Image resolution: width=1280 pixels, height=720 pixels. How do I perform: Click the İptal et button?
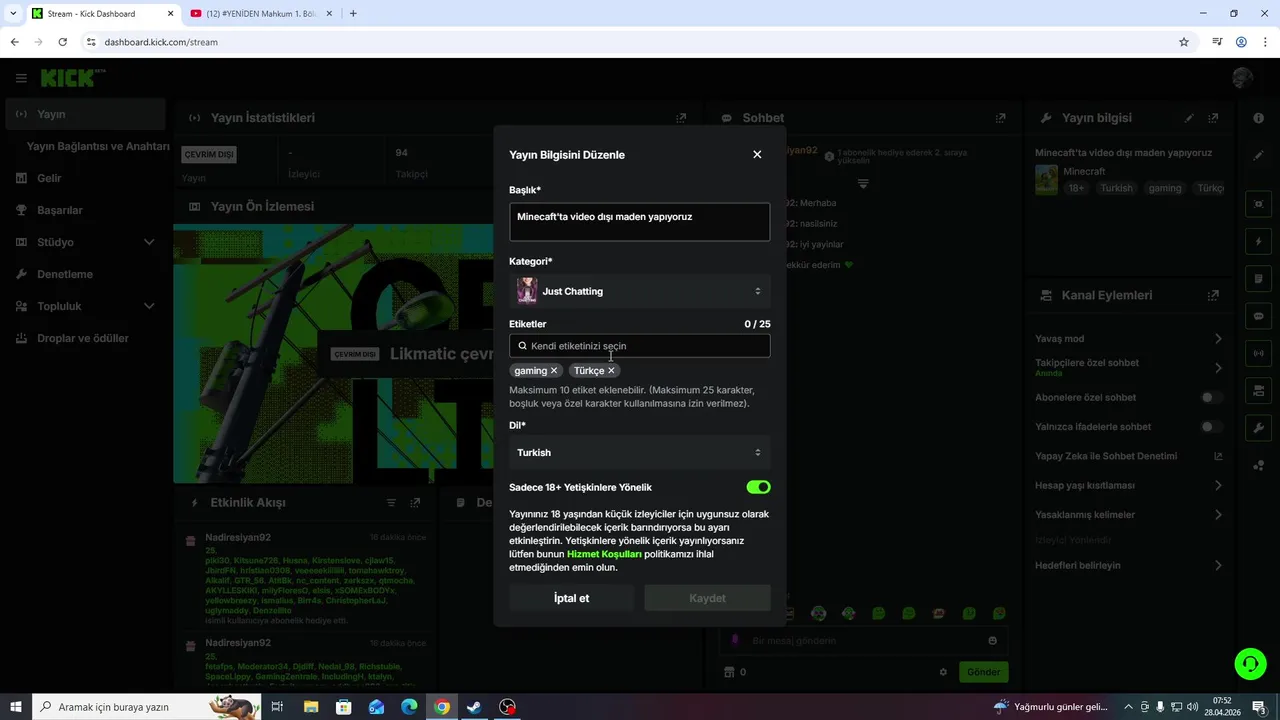tap(571, 598)
